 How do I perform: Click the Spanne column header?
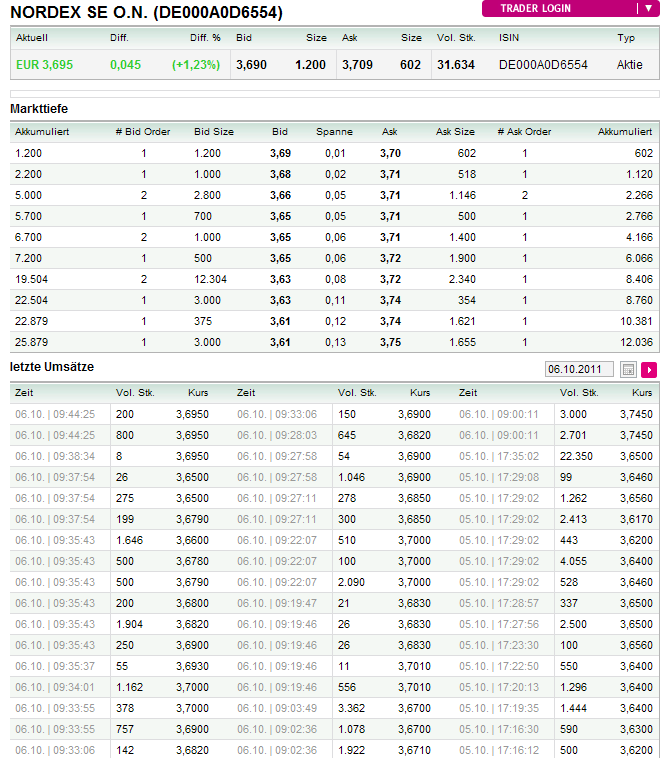pos(334,131)
